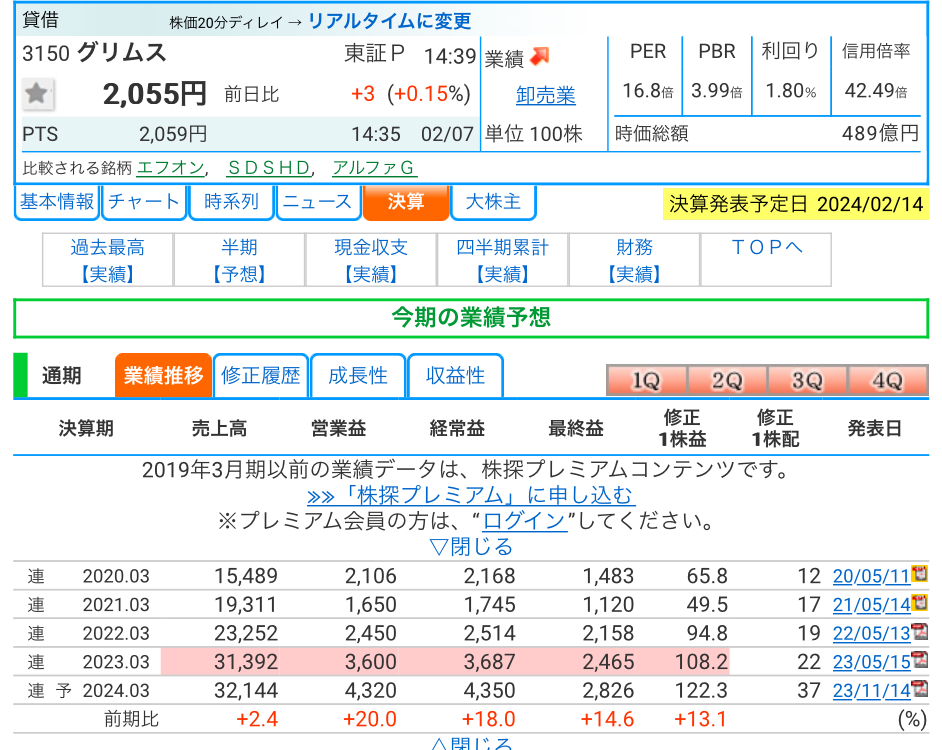Click the PBR value 3.99倍

[717, 91]
